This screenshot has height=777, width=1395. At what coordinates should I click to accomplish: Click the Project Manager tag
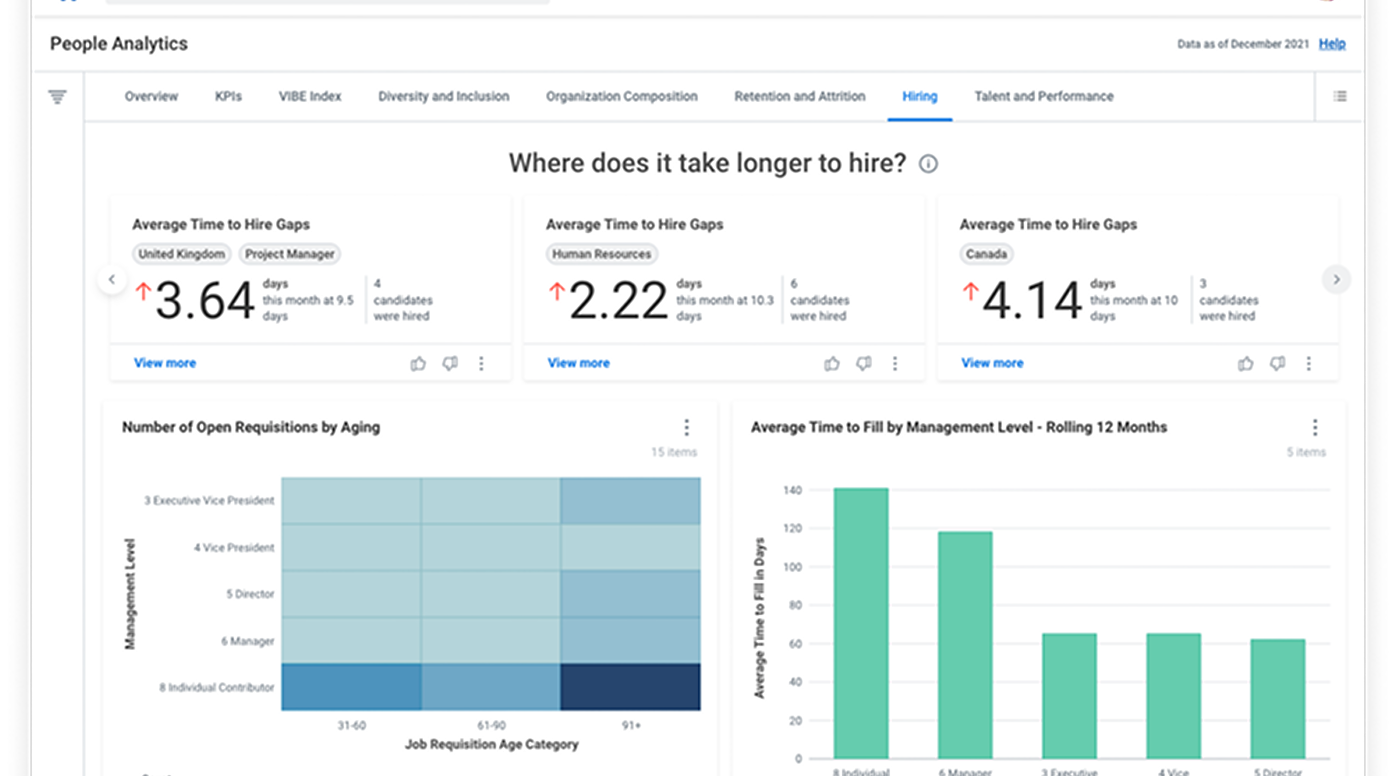click(290, 254)
